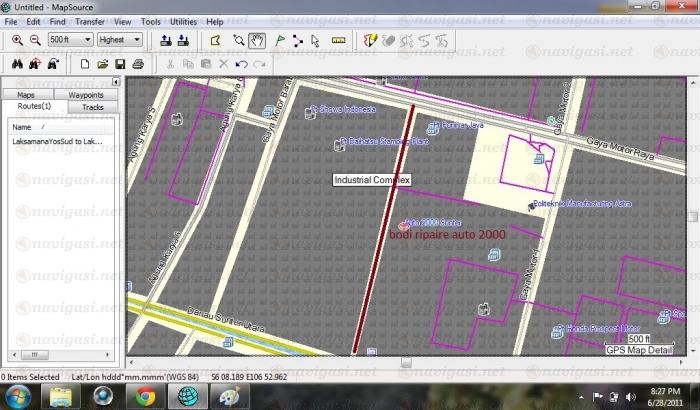Select the Measure distance ruler tool
The height and width of the screenshot is (410, 700).
coord(337,40)
